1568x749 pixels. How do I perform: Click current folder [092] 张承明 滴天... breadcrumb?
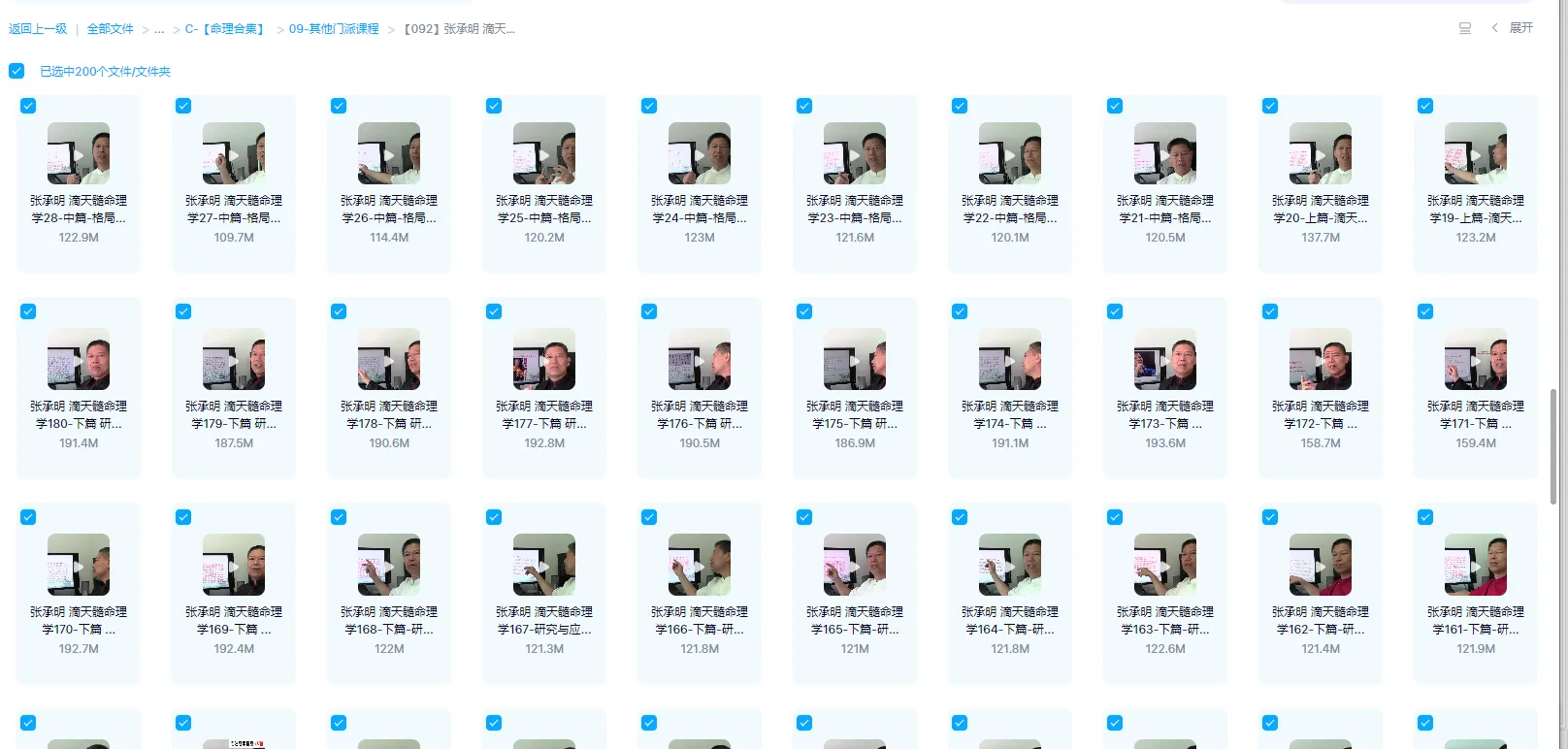pos(459,29)
